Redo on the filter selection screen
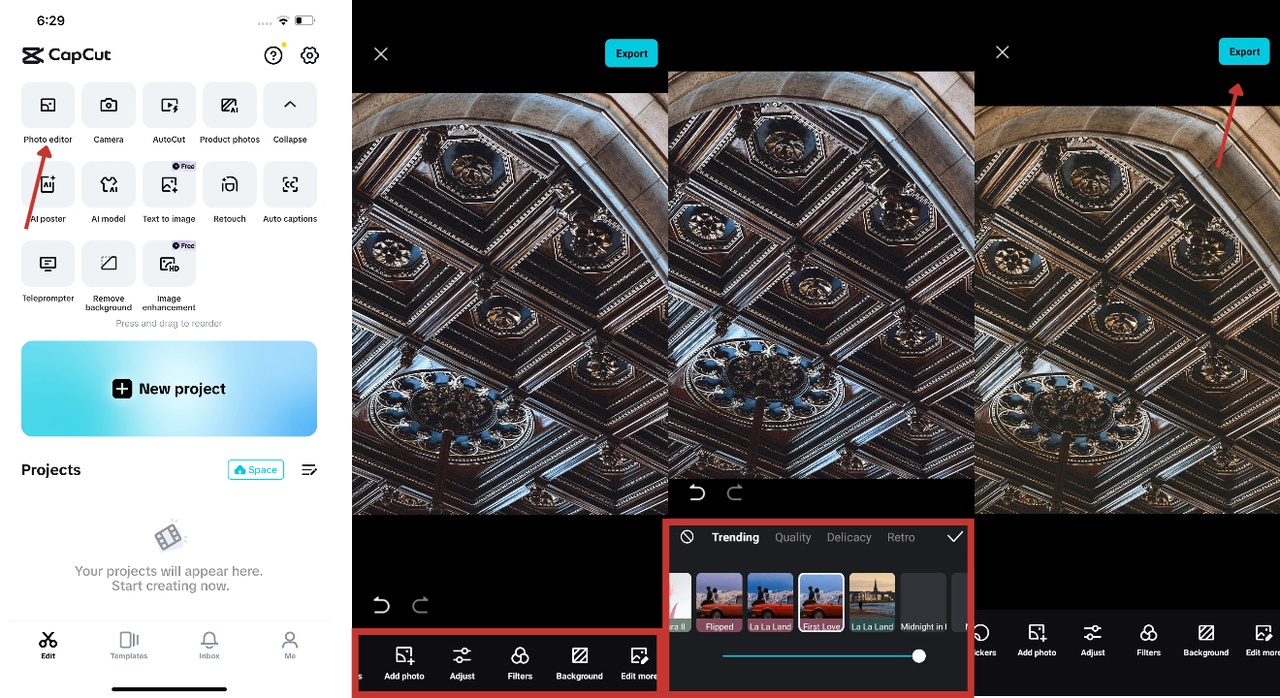 (x=735, y=493)
